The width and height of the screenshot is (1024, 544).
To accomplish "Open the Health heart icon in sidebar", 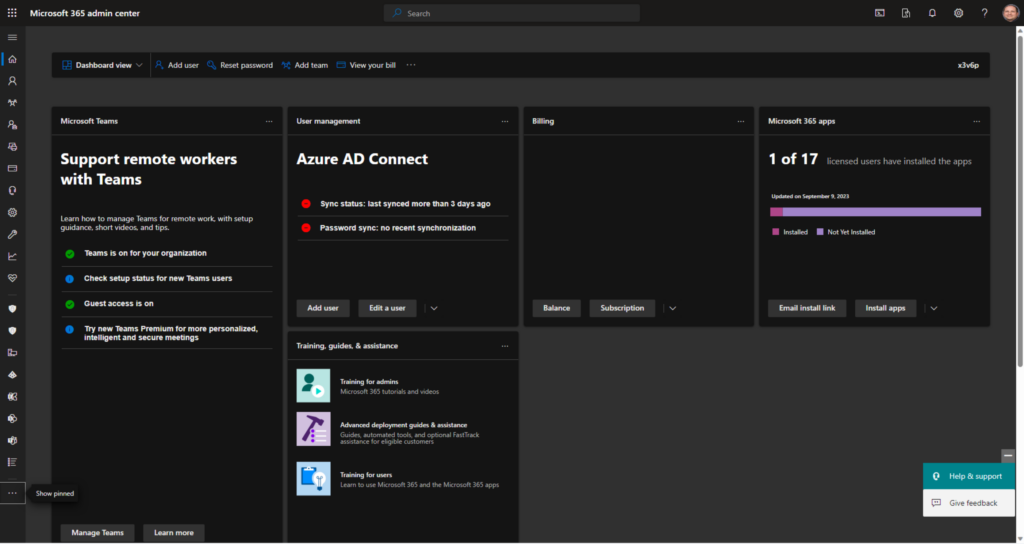I will (x=12, y=278).
